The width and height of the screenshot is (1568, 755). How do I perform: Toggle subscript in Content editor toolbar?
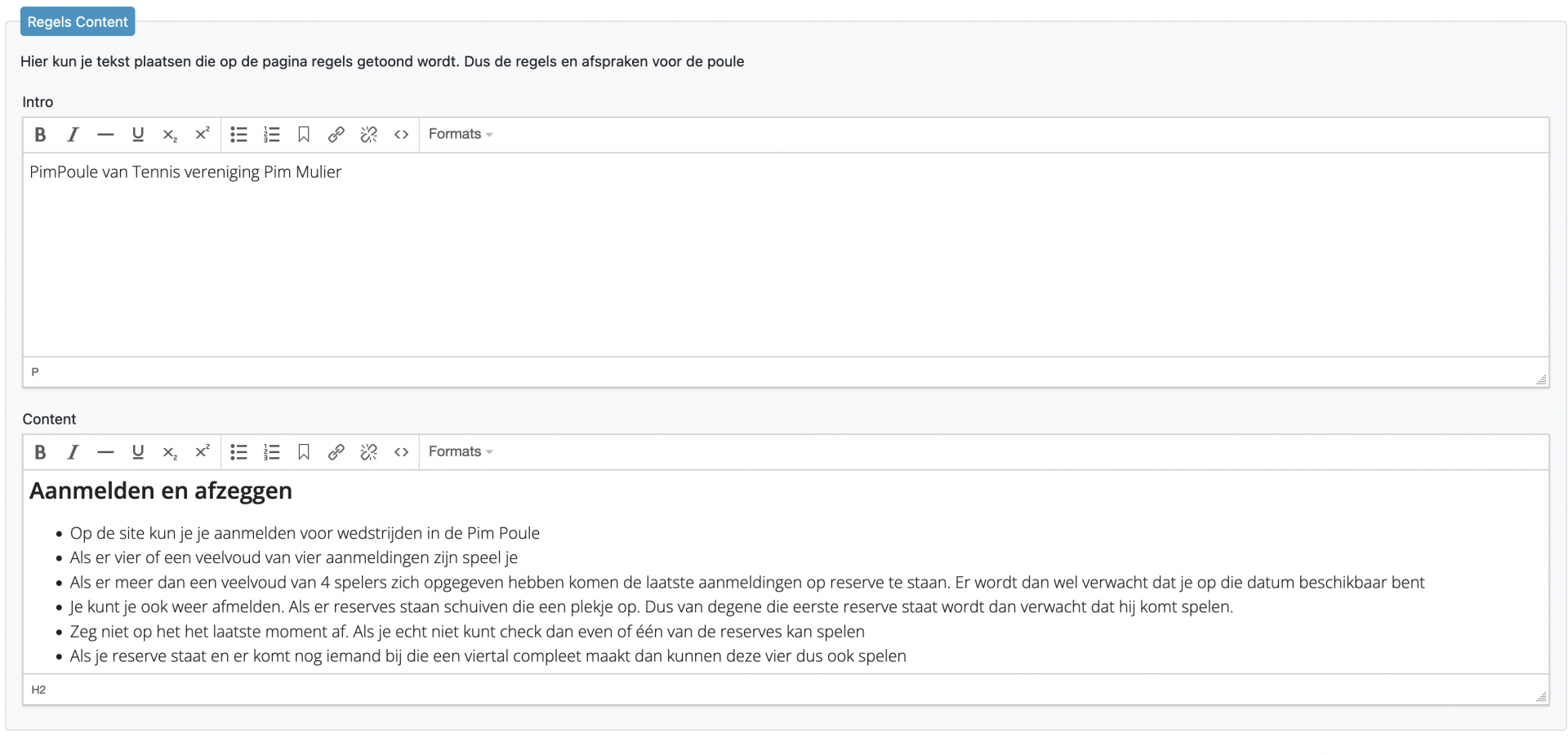coord(170,452)
